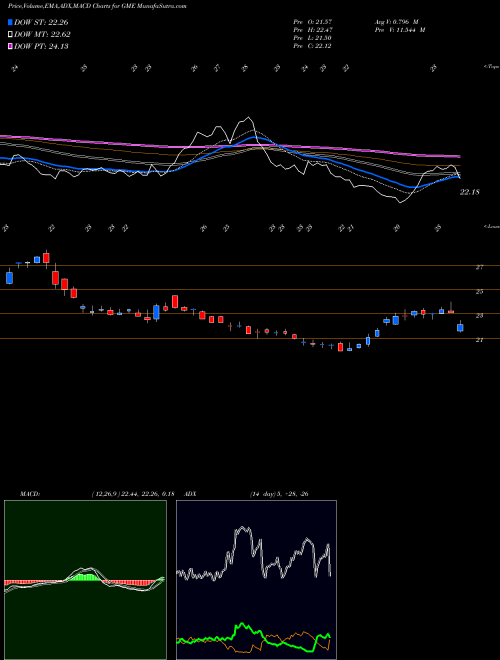Select the 'DOW ST: 22.26' legend label

[x=41, y=22]
